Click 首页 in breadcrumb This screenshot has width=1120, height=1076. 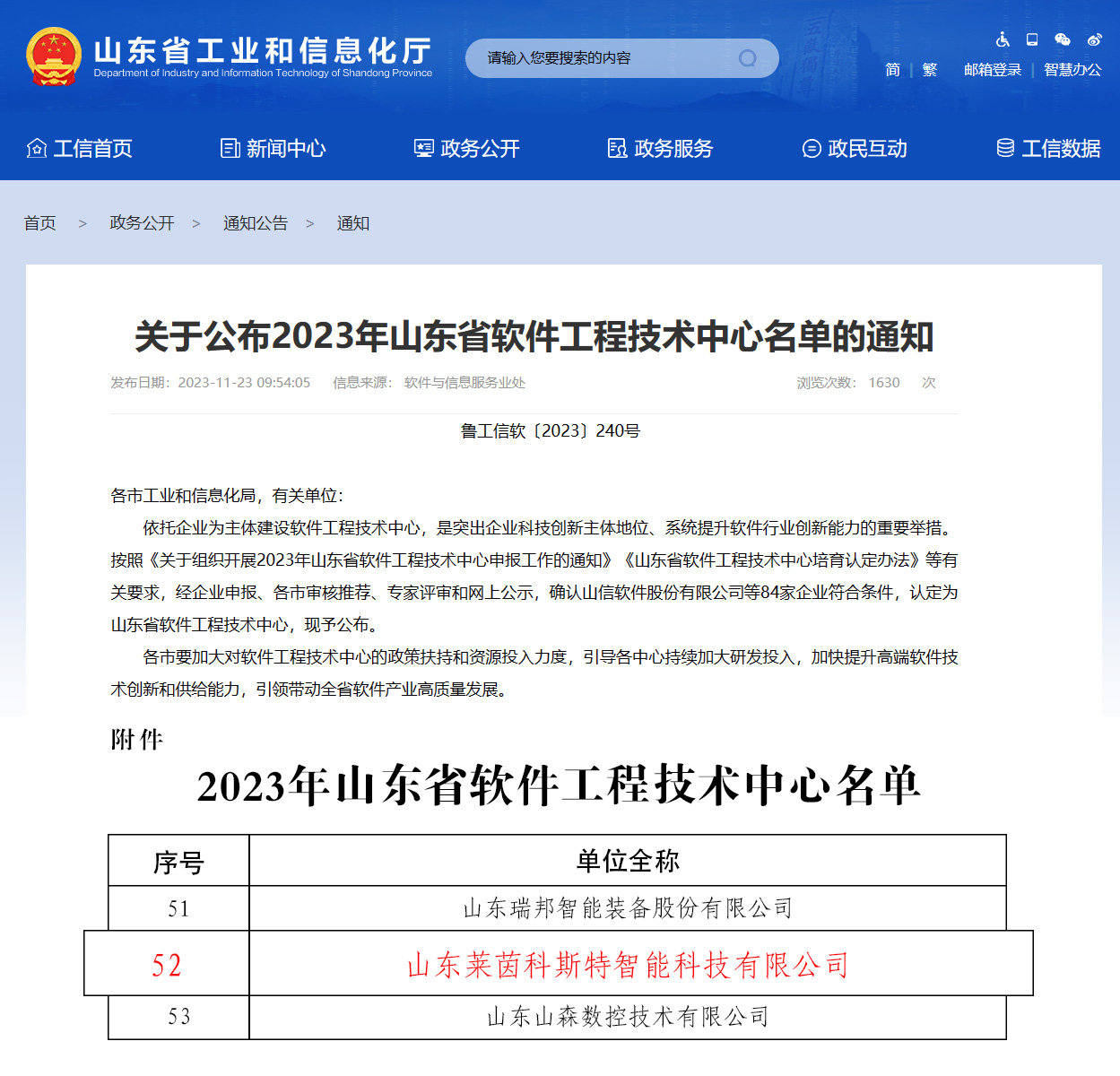pos(39,223)
